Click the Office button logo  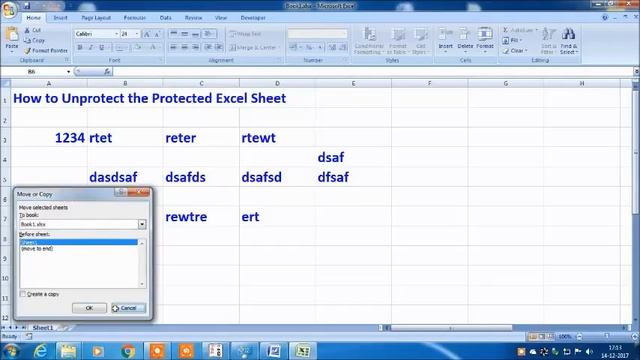[9, 9]
